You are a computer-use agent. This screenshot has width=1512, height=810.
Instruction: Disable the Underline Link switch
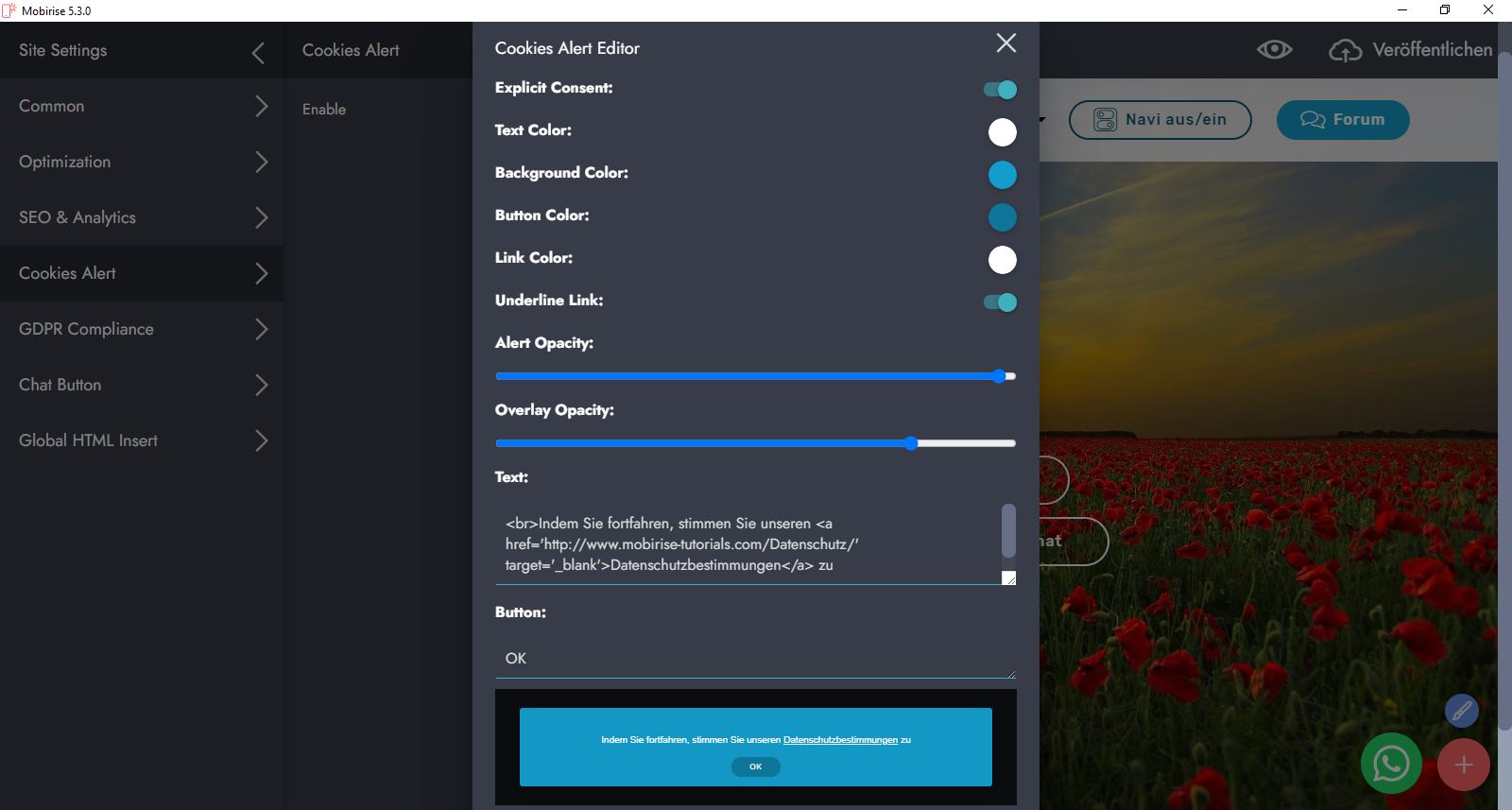[1000, 302]
